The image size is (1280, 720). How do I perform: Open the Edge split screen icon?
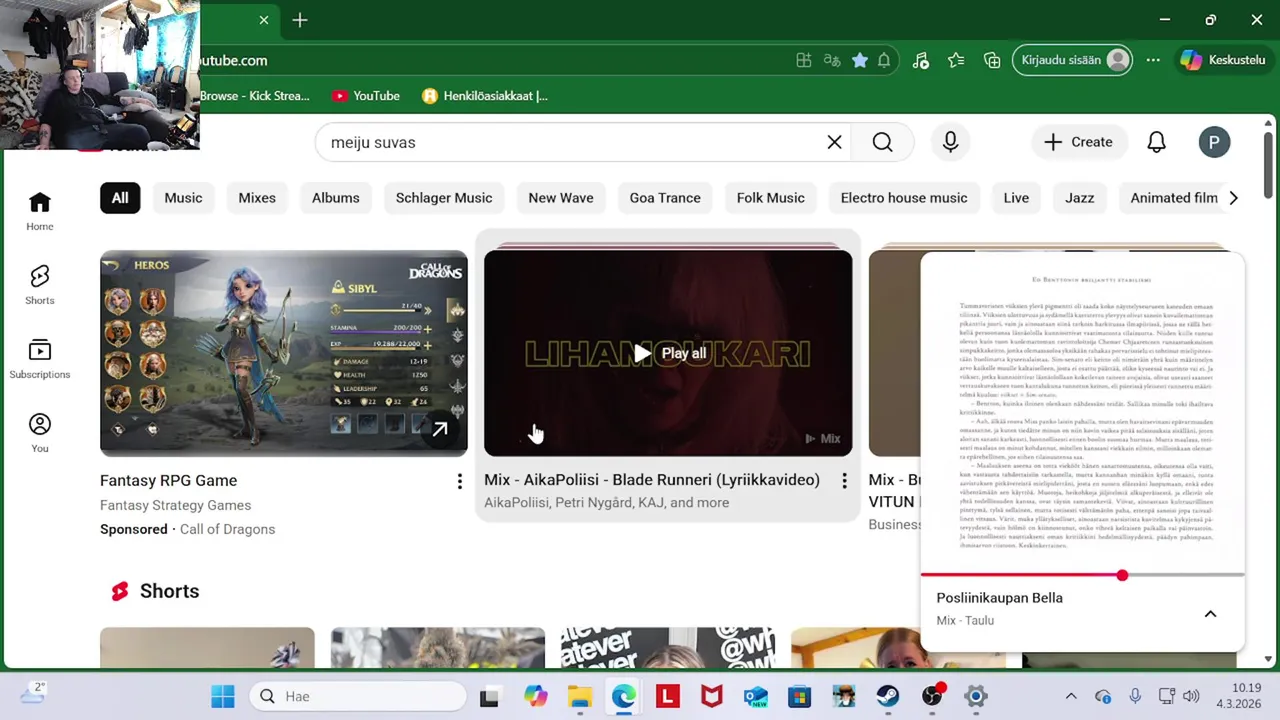(x=803, y=60)
